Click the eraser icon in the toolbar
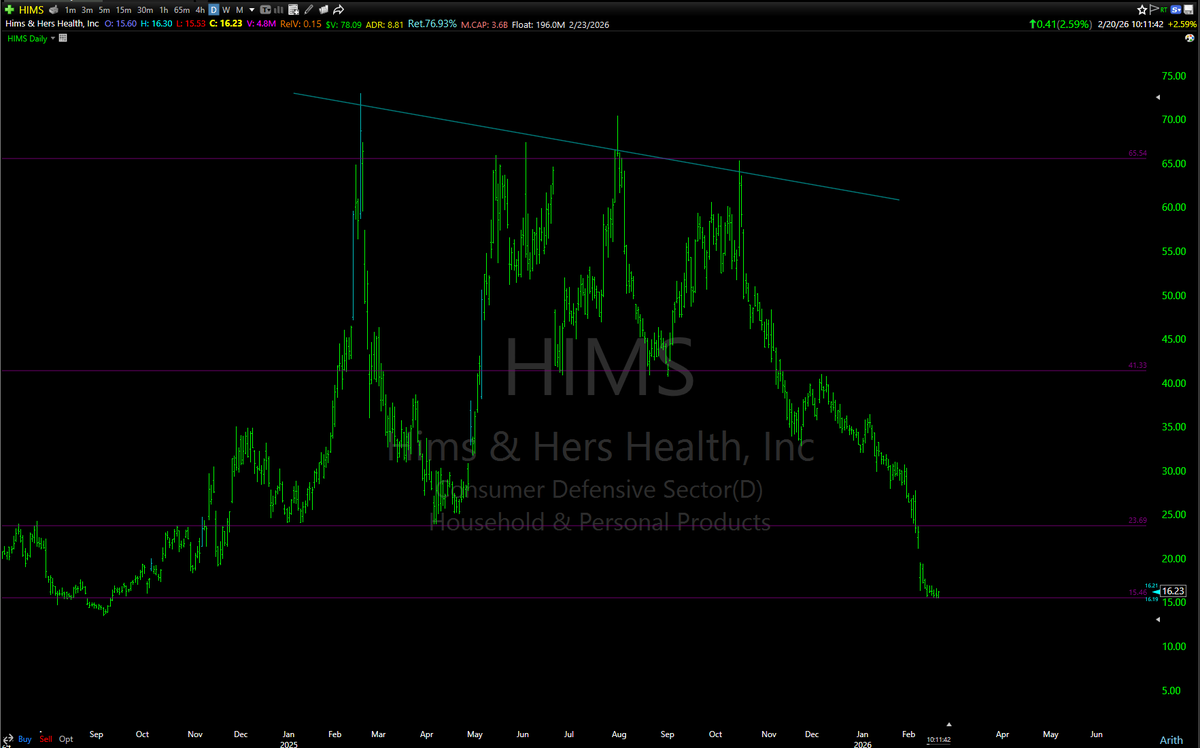The image size is (1200, 748). pos(323,10)
